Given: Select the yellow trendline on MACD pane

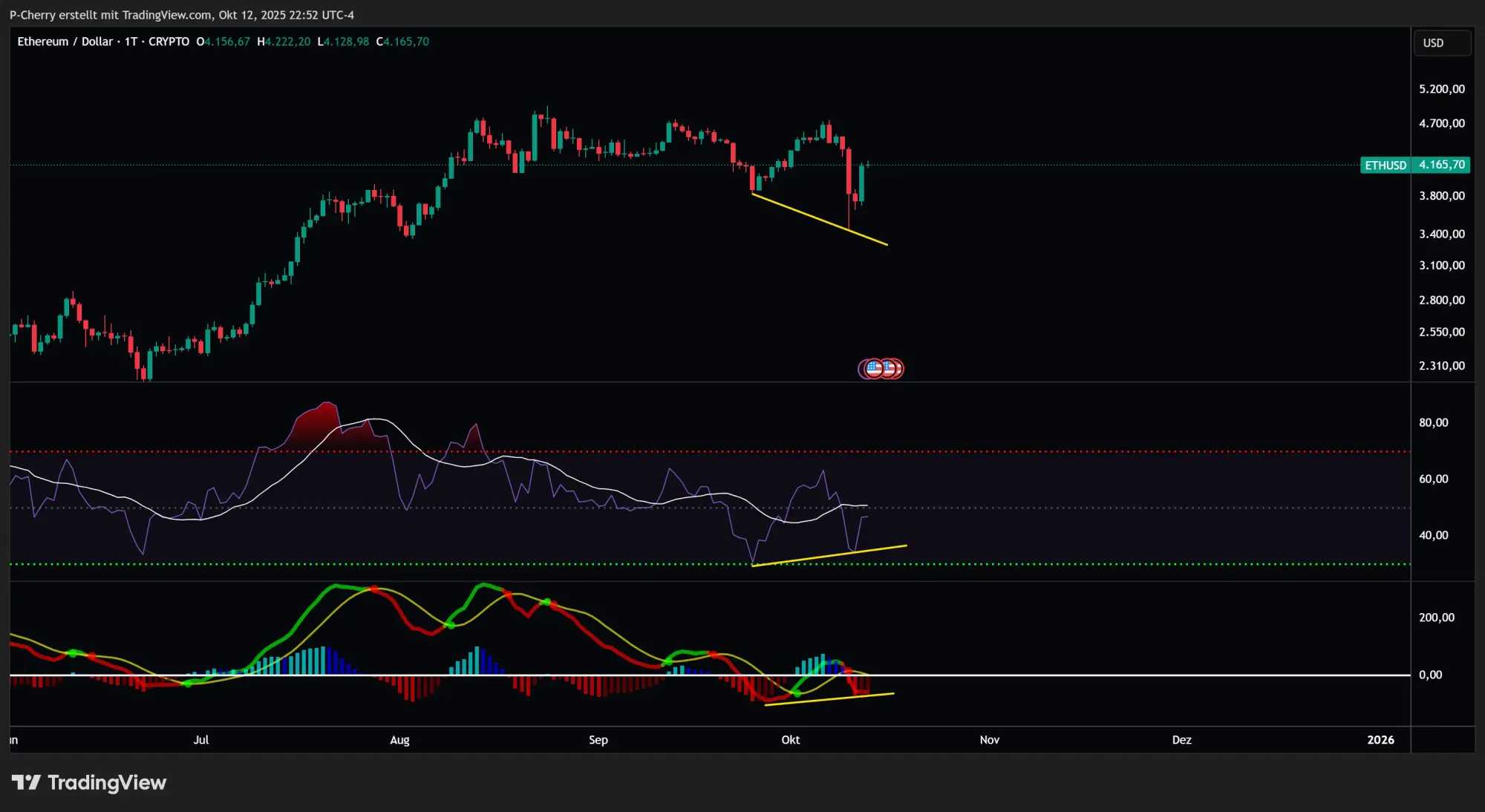Looking at the screenshot, I should coord(828,699).
